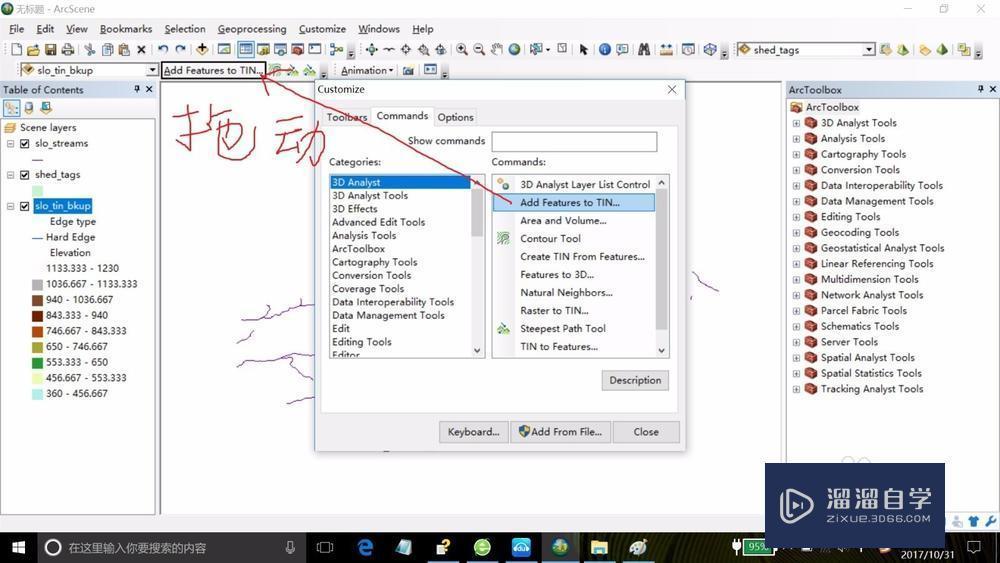
Task: Open the Windows Start button
Action: coord(18,547)
